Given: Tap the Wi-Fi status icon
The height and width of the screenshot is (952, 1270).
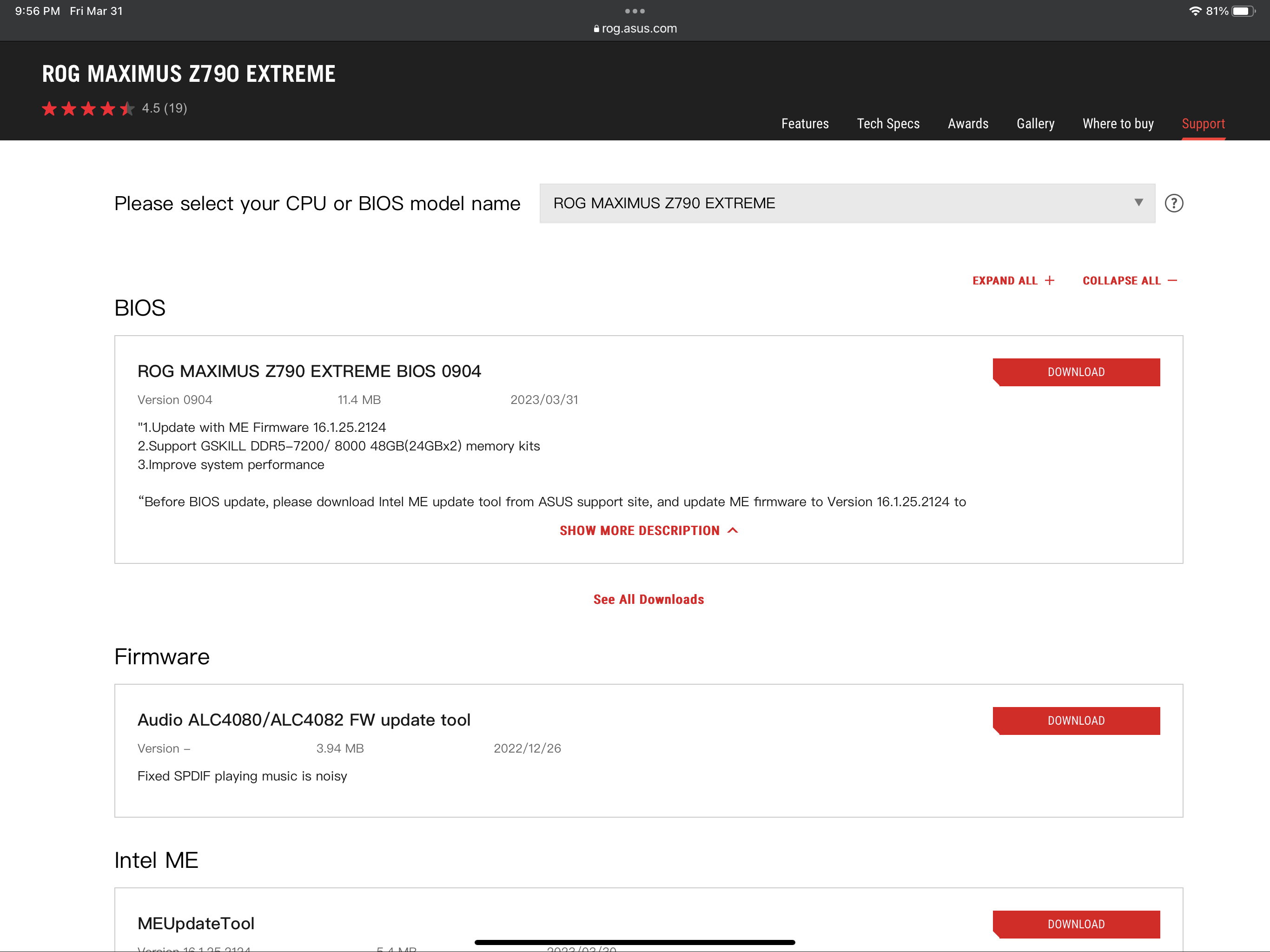Looking at the screenshot, I should coord(1195,11).
